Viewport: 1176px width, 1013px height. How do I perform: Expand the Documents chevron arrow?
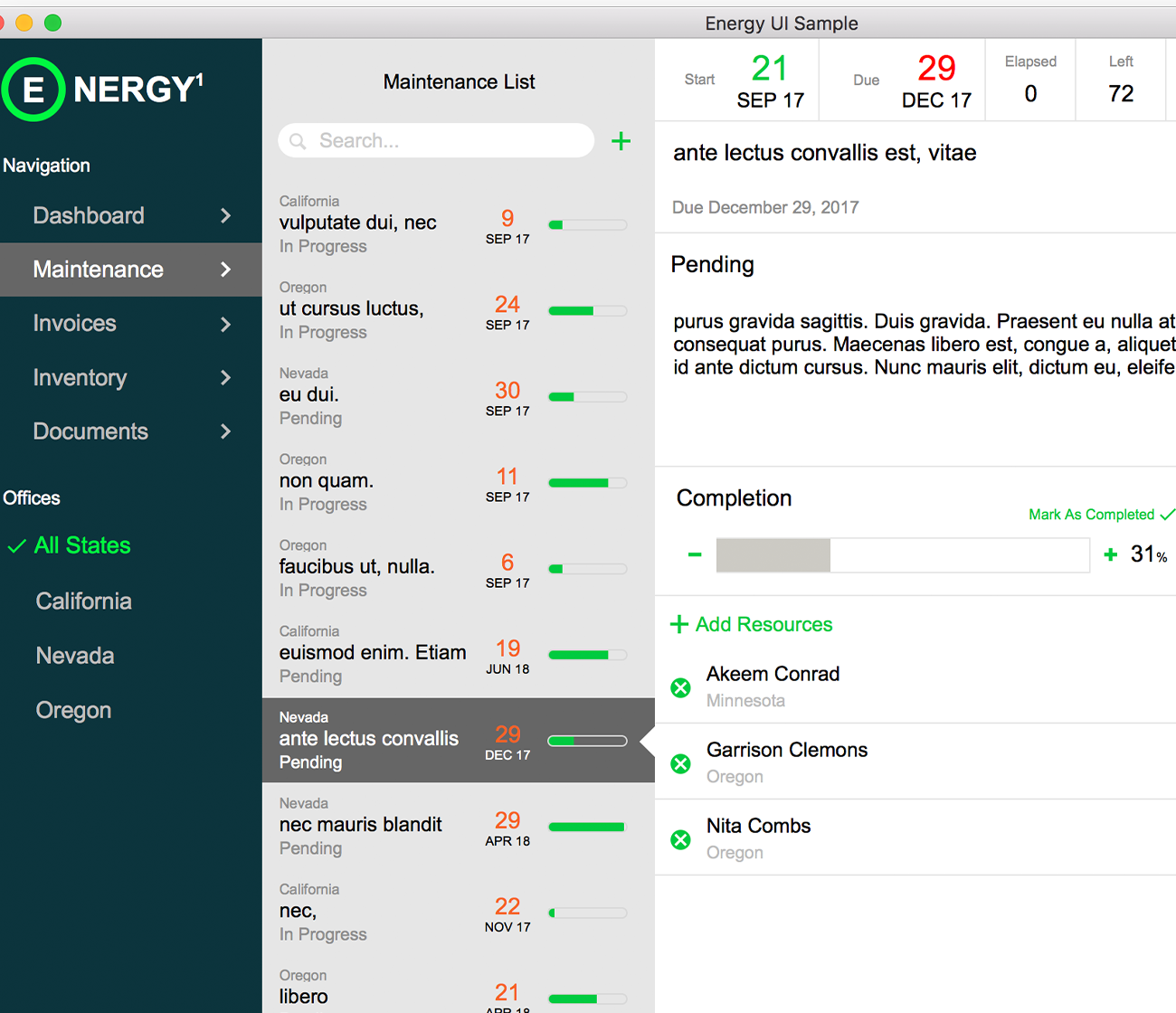pos(225,431)
